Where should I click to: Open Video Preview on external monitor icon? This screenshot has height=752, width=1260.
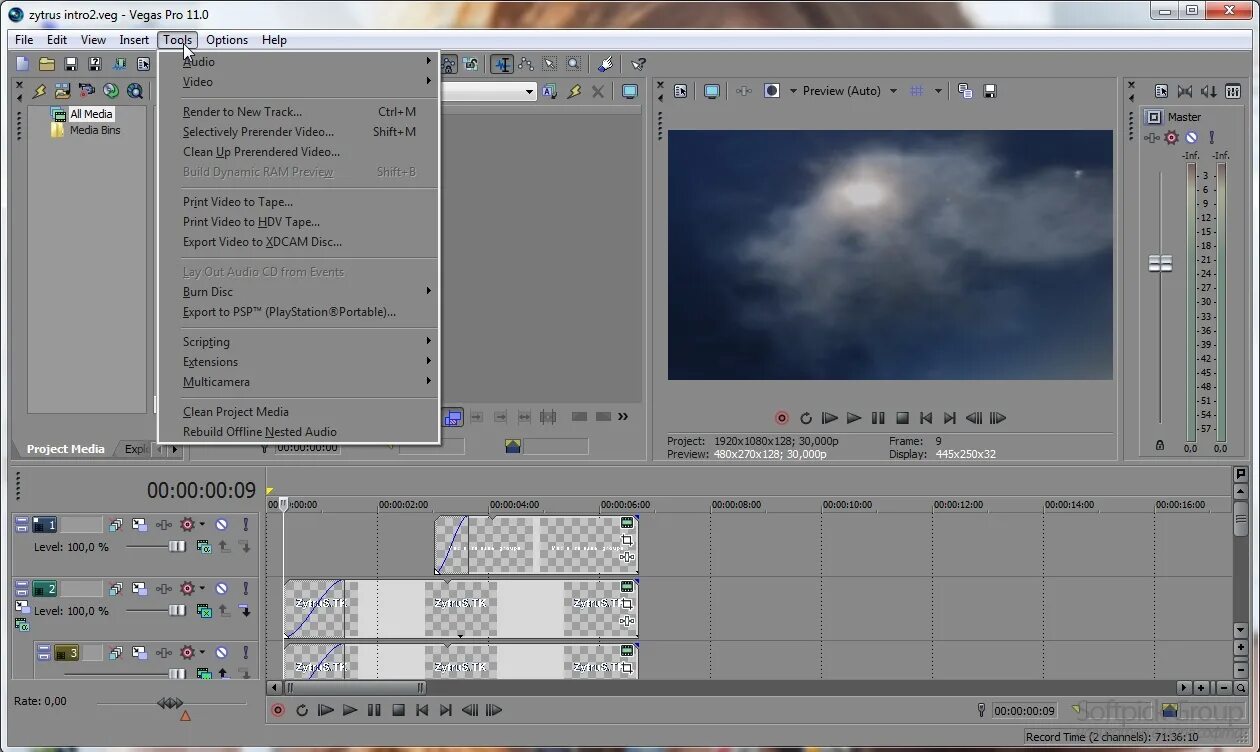[711, 91]
